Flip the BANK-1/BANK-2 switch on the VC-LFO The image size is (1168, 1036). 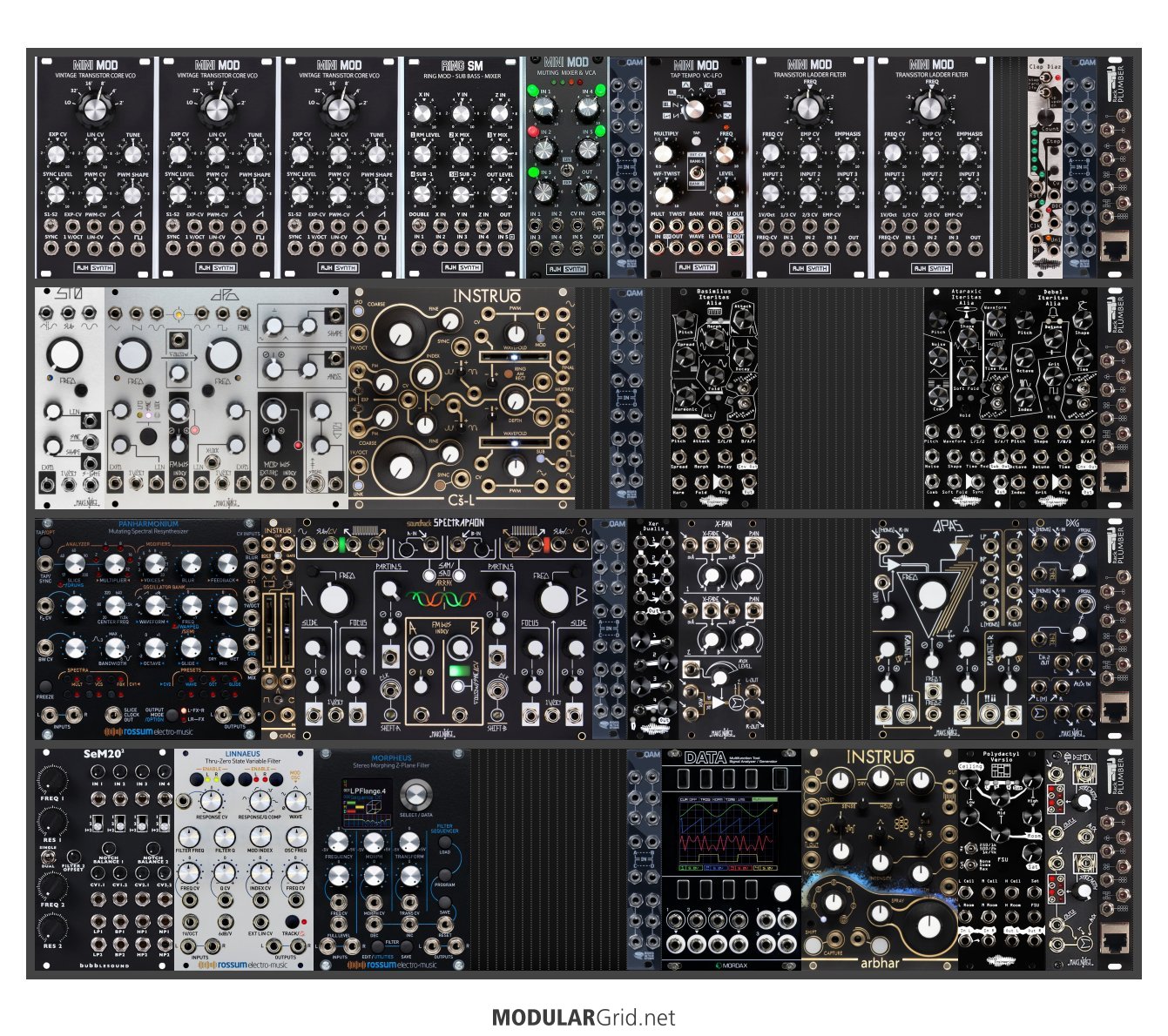696,173
